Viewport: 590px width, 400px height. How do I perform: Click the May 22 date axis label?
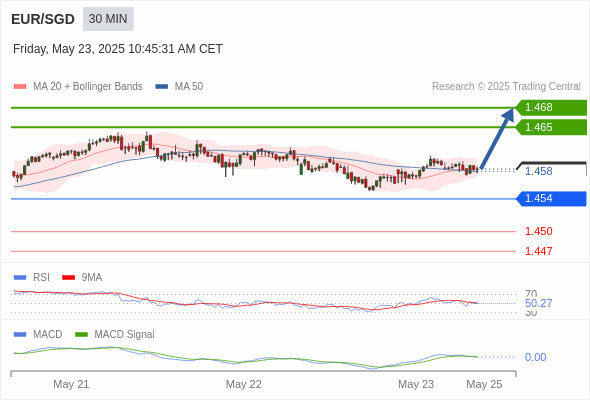(x=243, y=384)
